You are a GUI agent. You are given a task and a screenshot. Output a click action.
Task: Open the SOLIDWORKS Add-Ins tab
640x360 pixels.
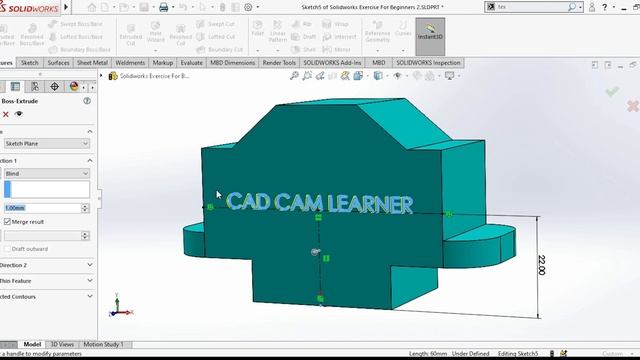332,62
